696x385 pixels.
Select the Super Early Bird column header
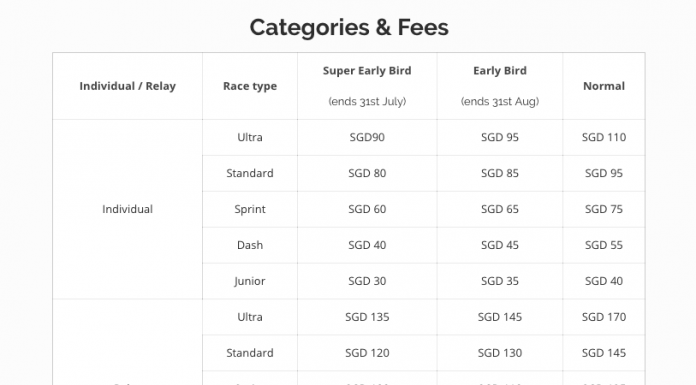[x=367, y=71]
